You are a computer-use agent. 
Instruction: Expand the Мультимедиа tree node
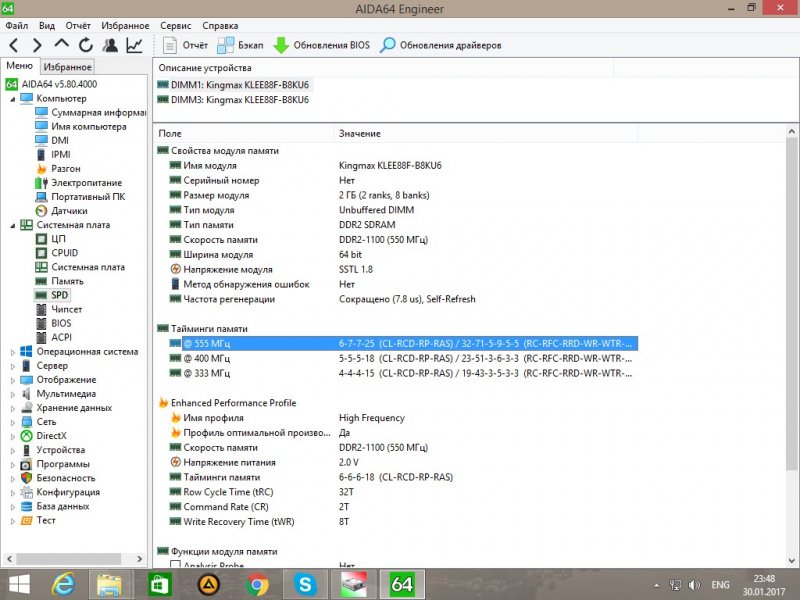point(12,394)
